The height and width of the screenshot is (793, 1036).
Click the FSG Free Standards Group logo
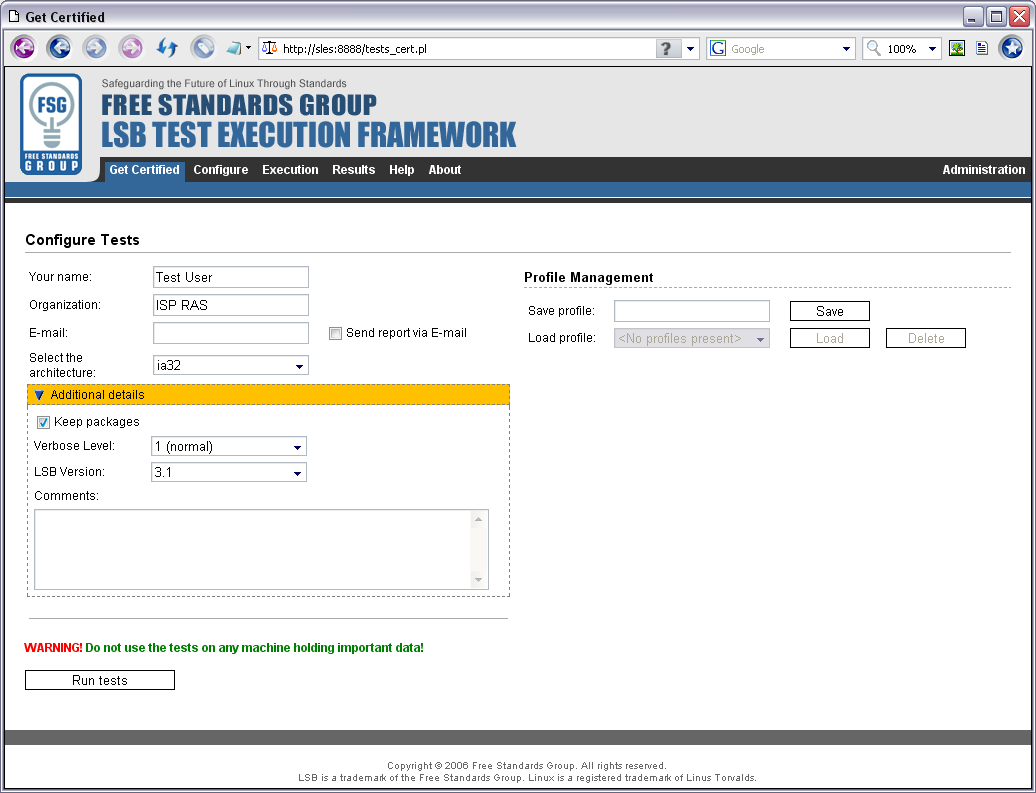(51, 124)
